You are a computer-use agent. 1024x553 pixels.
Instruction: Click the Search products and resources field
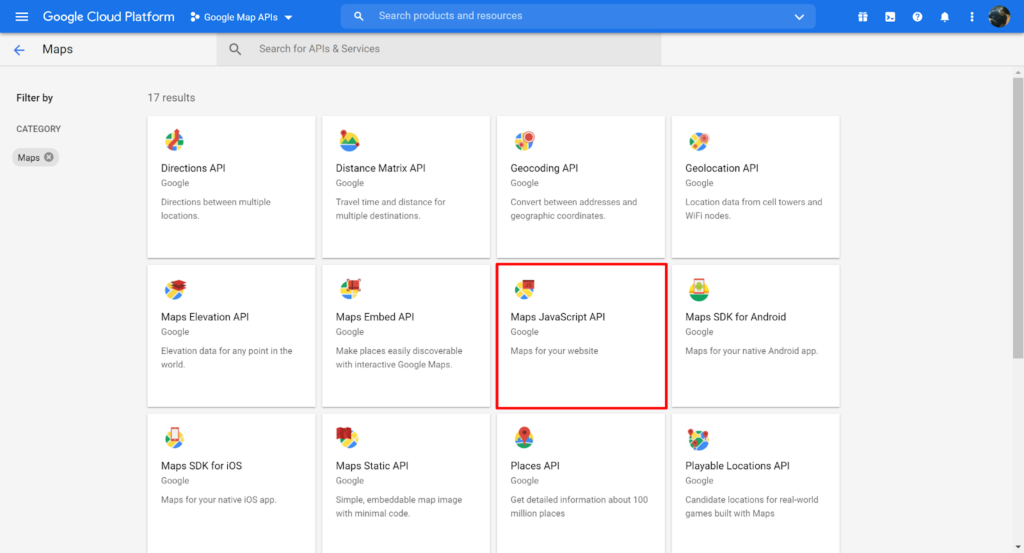coord(578,16)
